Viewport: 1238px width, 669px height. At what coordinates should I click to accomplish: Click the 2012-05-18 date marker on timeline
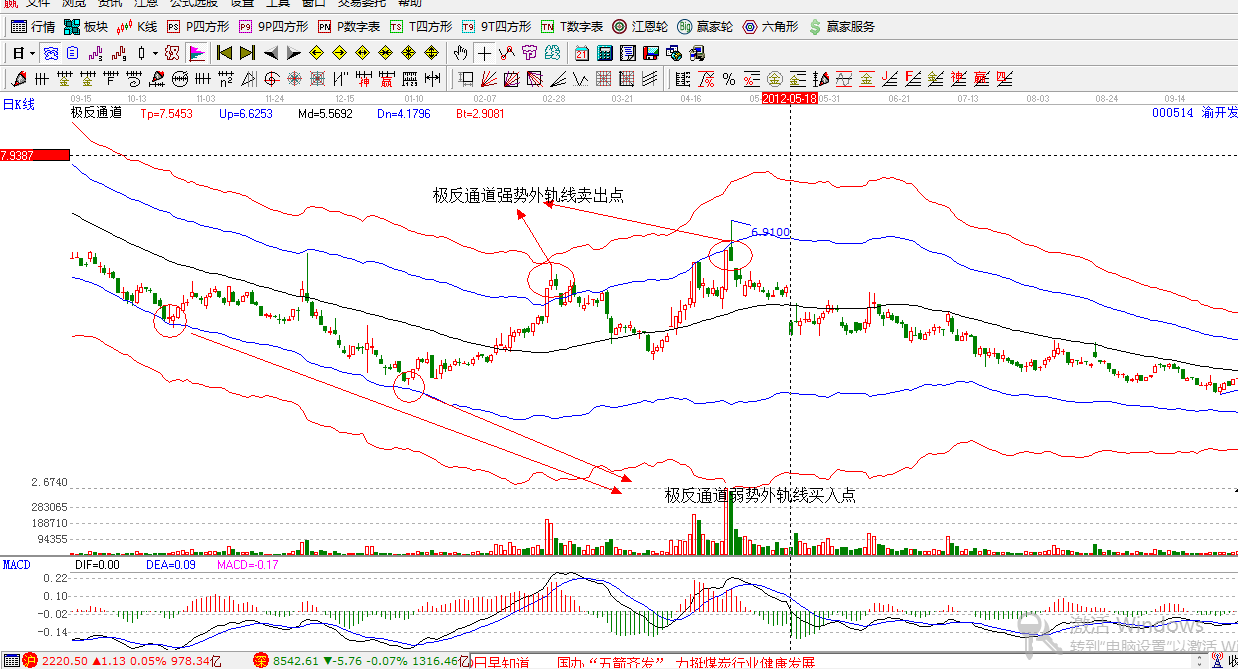(x=789, y=99)
